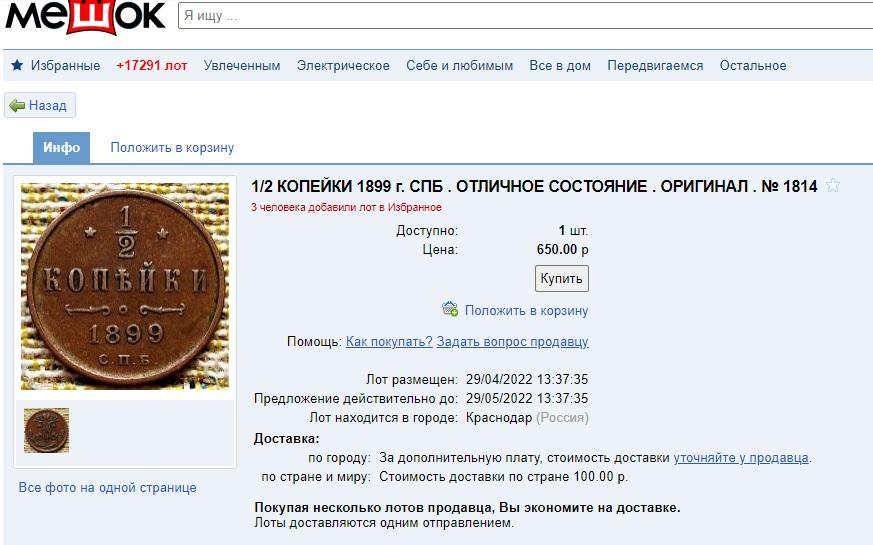Open the Передвигаемся category menu
The height and width of the screenshot is (545, 873).
click(655, 66)
